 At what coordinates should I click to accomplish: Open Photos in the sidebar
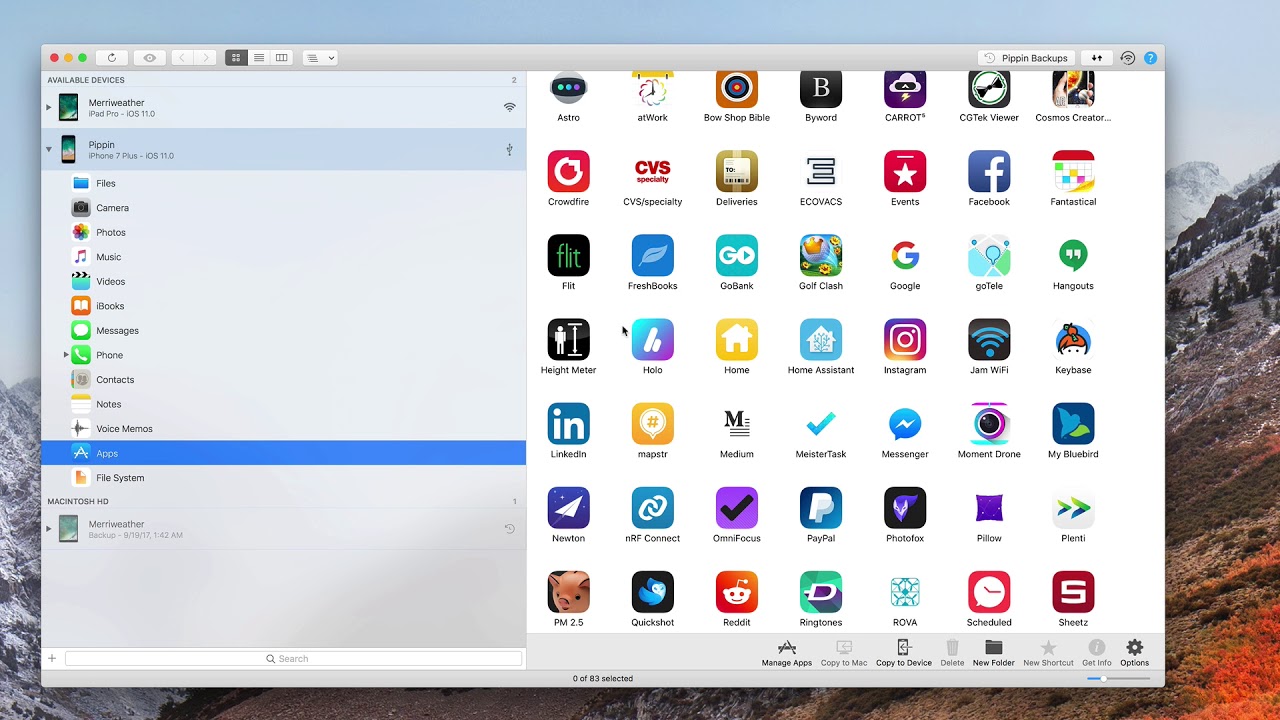click(x=284, y=232)
